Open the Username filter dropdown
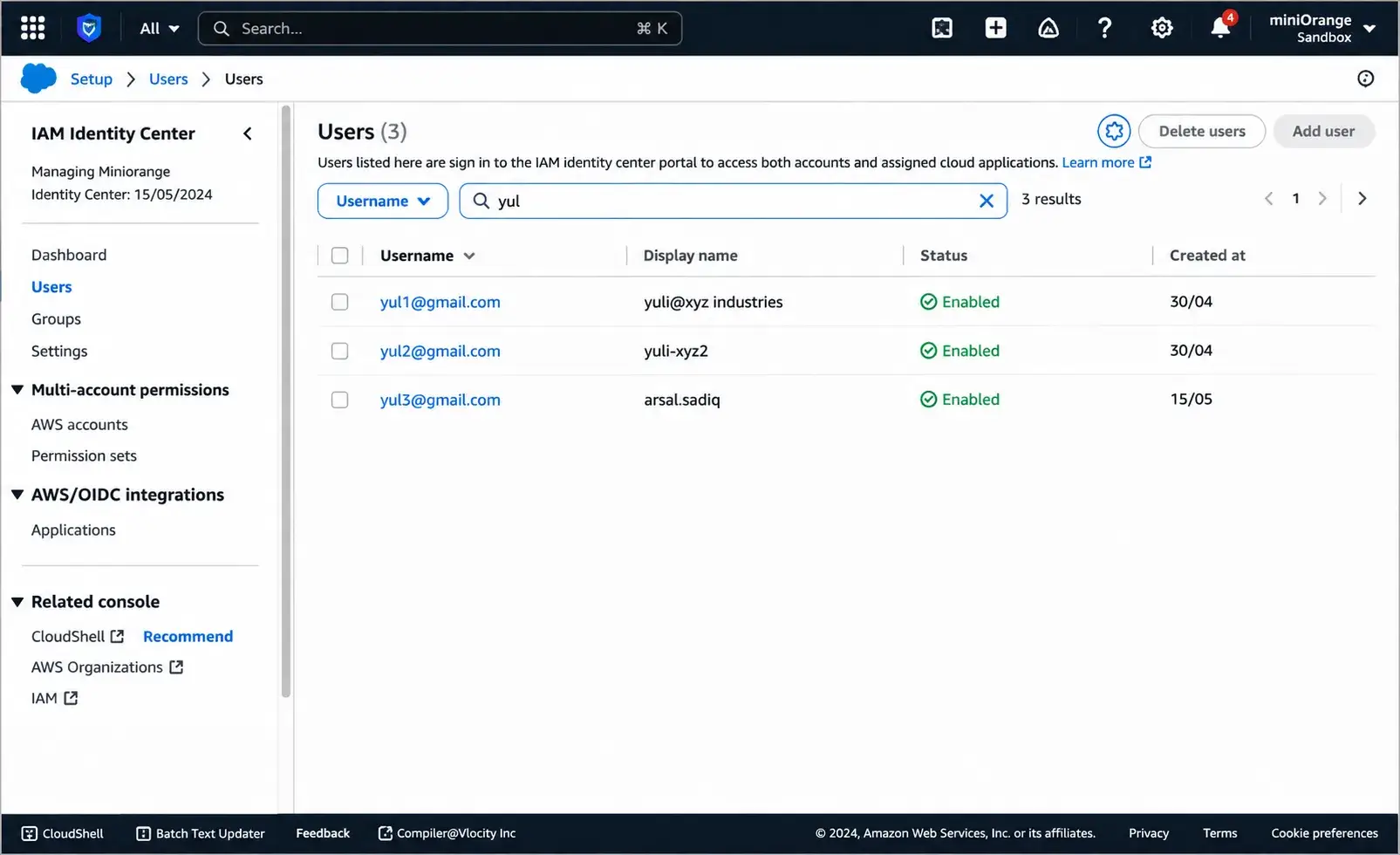 click(383, 201)
